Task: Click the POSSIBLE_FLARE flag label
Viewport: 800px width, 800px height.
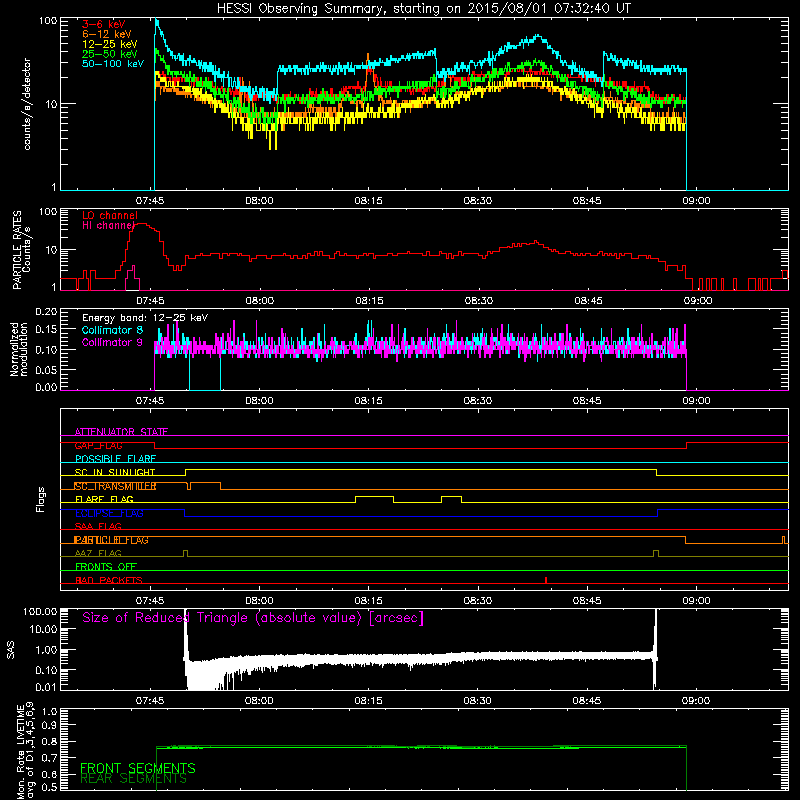Action: pos(115,459)
